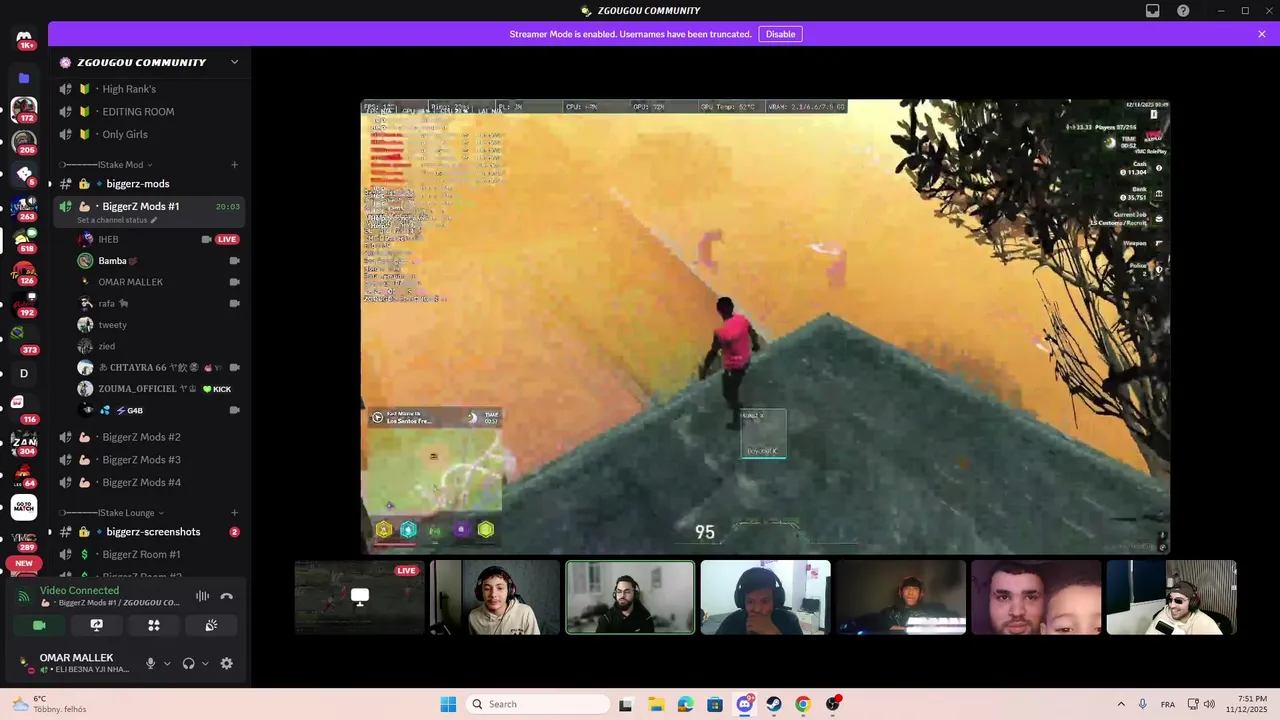Open server with 126 notification badge
Viewport: 1280px width, 720px height.
(24, 273)
